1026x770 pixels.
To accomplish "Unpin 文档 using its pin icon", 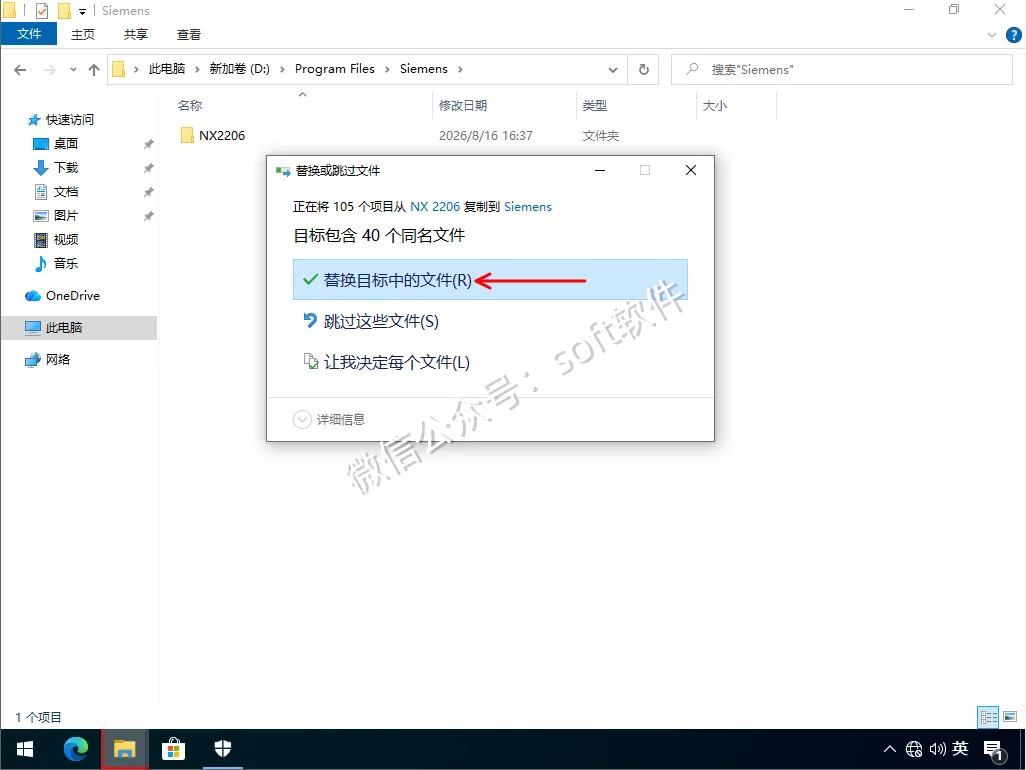I will 149,192.
